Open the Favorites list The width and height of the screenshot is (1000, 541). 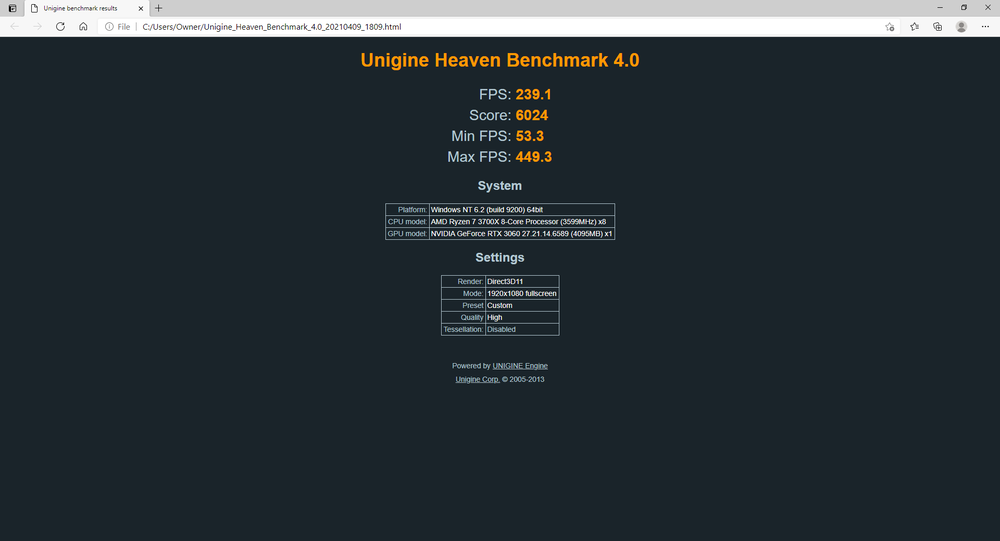[914, 27]
